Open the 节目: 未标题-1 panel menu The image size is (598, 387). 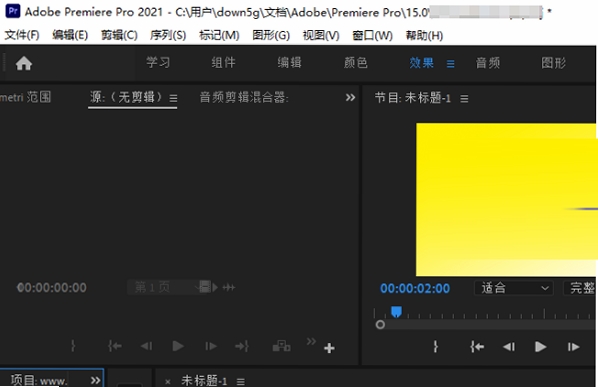[464, 99]
